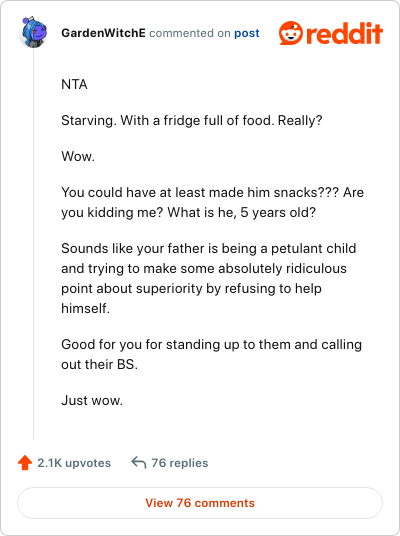Click the "Starving. With a fridge" line
Screen dimensions: 400x536
pos(191,121)
